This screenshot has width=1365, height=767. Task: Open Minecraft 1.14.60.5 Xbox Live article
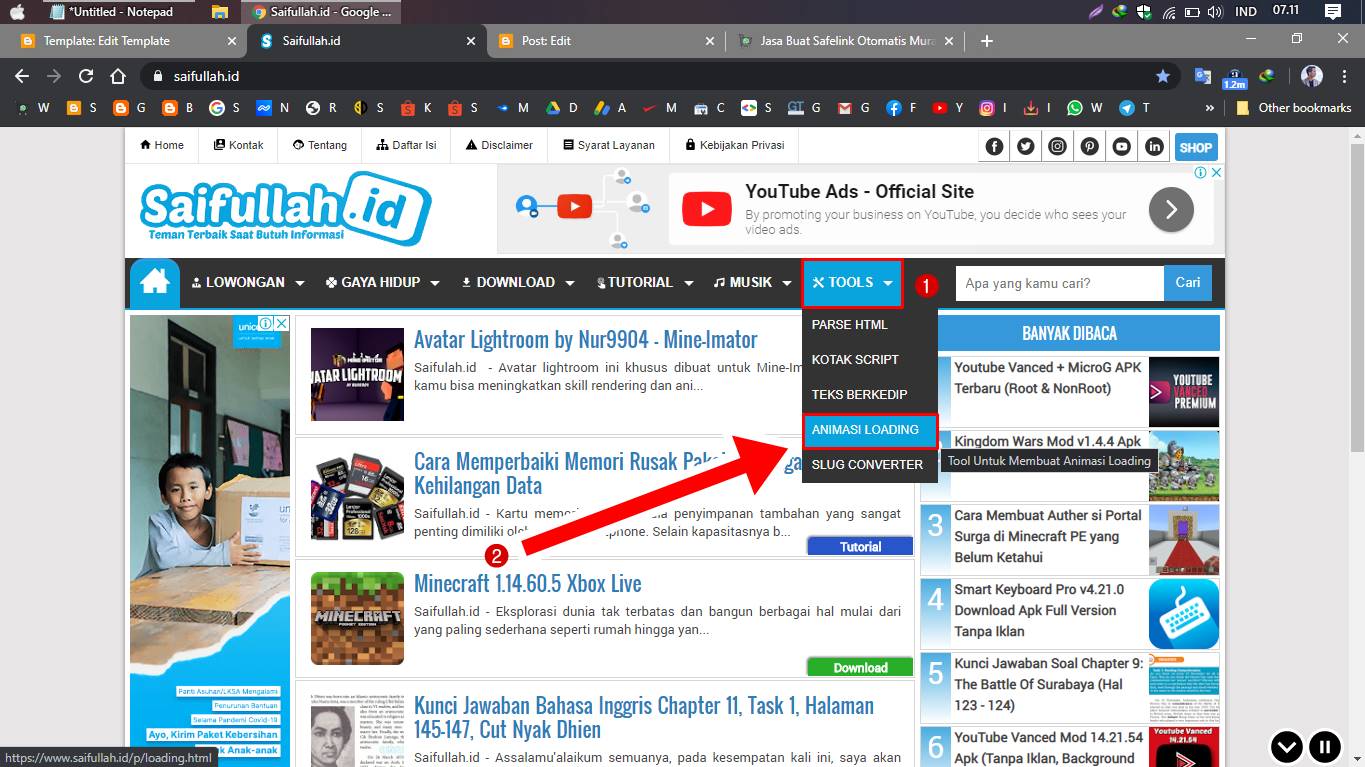point(528,583)
